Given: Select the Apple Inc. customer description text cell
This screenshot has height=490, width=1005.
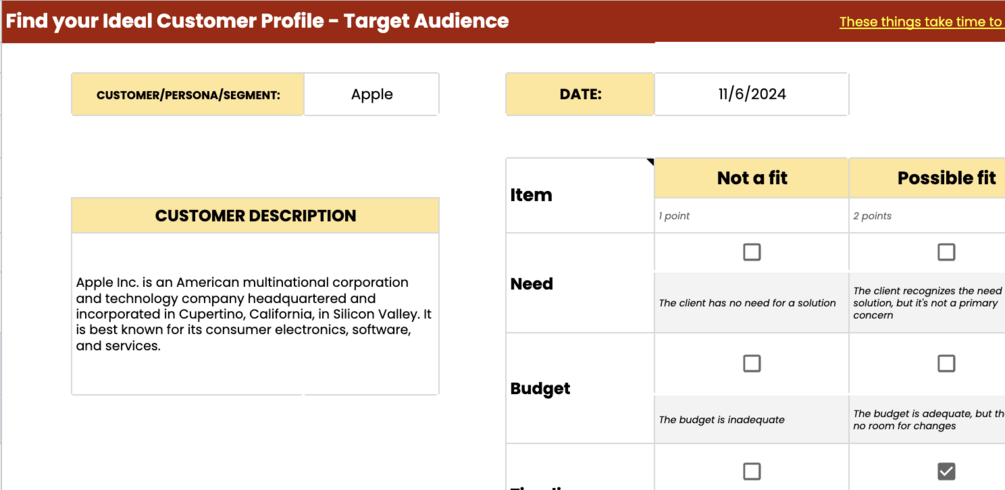Looking at the screenshot, I should pos(255,314).
